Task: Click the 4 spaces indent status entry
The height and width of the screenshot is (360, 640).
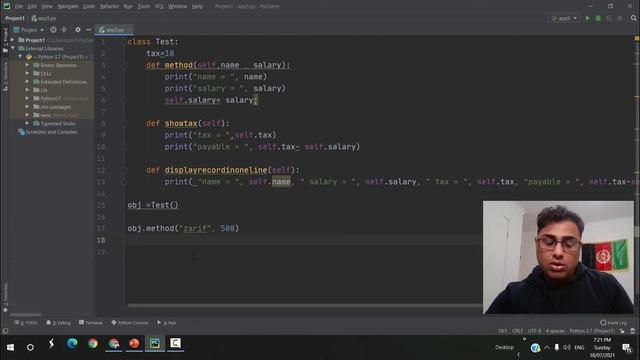Action: tap(555, 331)
